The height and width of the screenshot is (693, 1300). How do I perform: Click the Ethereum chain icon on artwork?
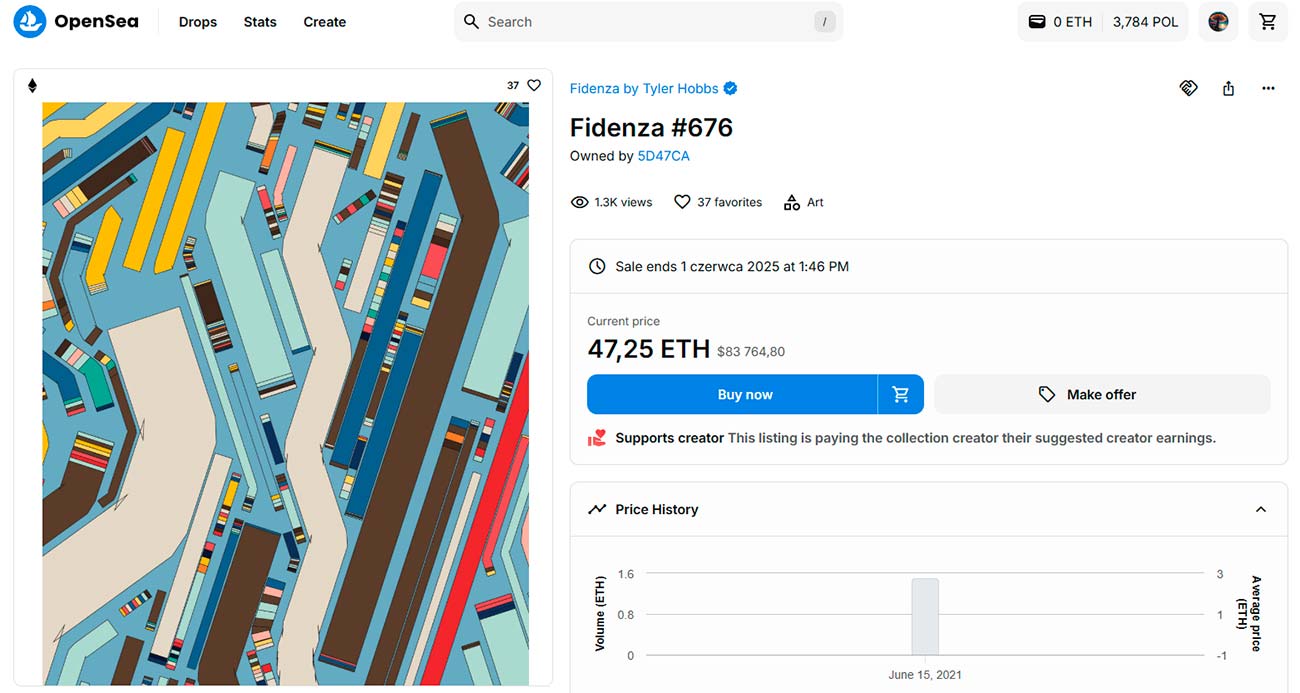(32, 86)
